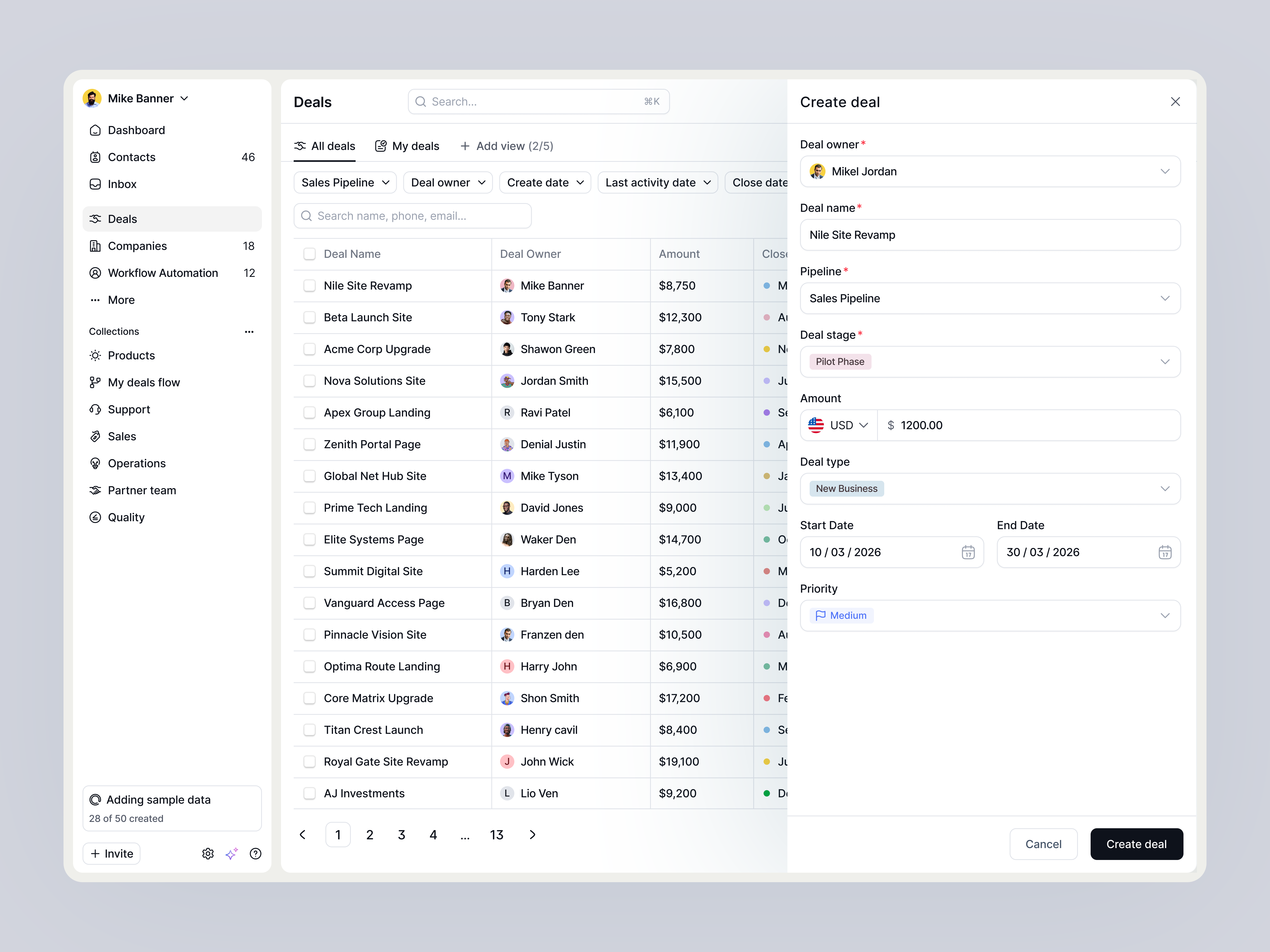Check the Nova Solutions Site row checkbox

pyautogui.click(x=309, y=381)
